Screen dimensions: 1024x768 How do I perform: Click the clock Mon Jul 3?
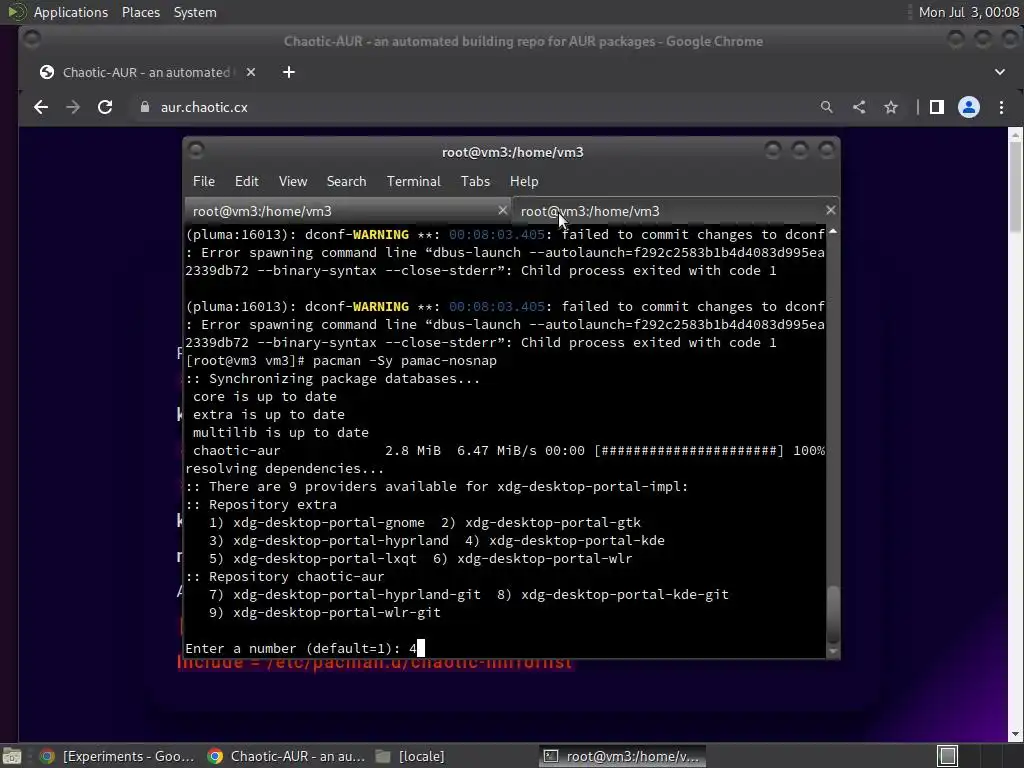click(968, 12)
